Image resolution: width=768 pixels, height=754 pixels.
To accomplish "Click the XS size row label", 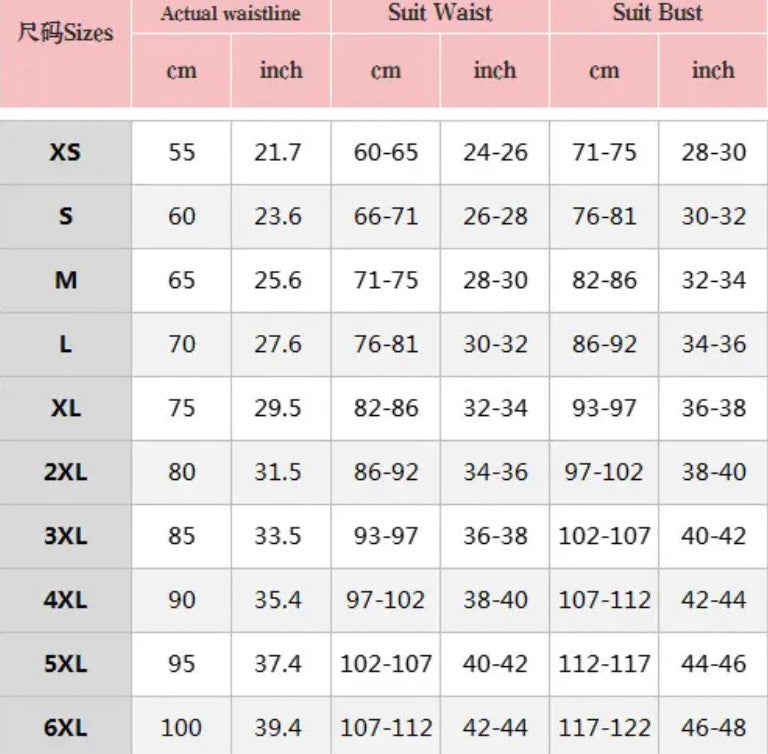I will [66, 152].
